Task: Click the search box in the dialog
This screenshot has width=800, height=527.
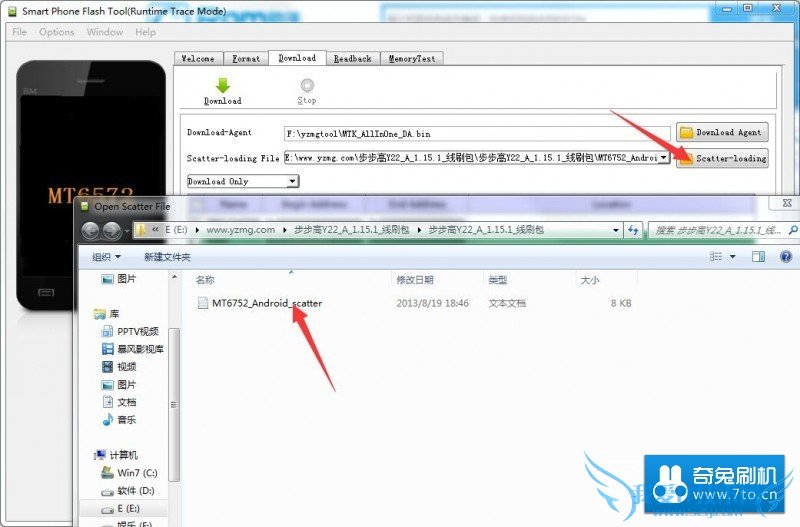Action: click(718, 230)
